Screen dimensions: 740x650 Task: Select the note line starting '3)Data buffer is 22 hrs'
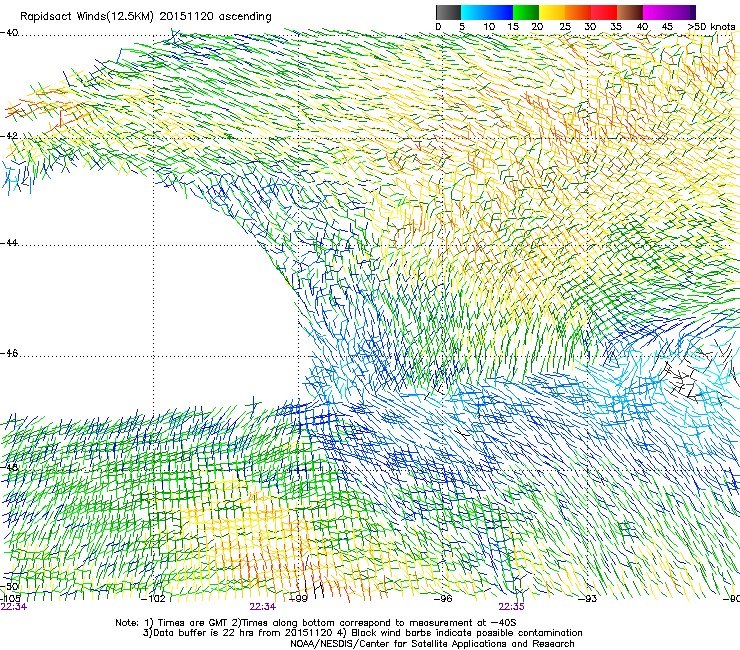[362, 633]
